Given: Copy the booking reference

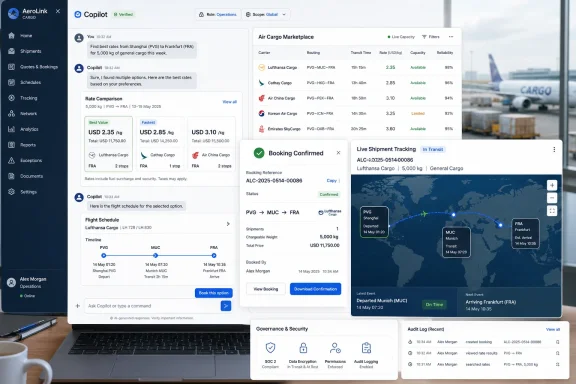Looking at the screenshot, I should click(332, 180).
